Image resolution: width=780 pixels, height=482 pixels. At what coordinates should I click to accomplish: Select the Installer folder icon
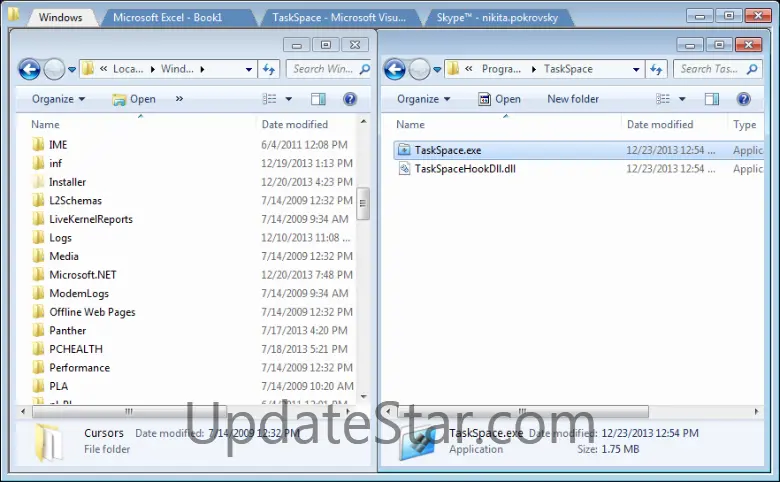coord(38,182)
